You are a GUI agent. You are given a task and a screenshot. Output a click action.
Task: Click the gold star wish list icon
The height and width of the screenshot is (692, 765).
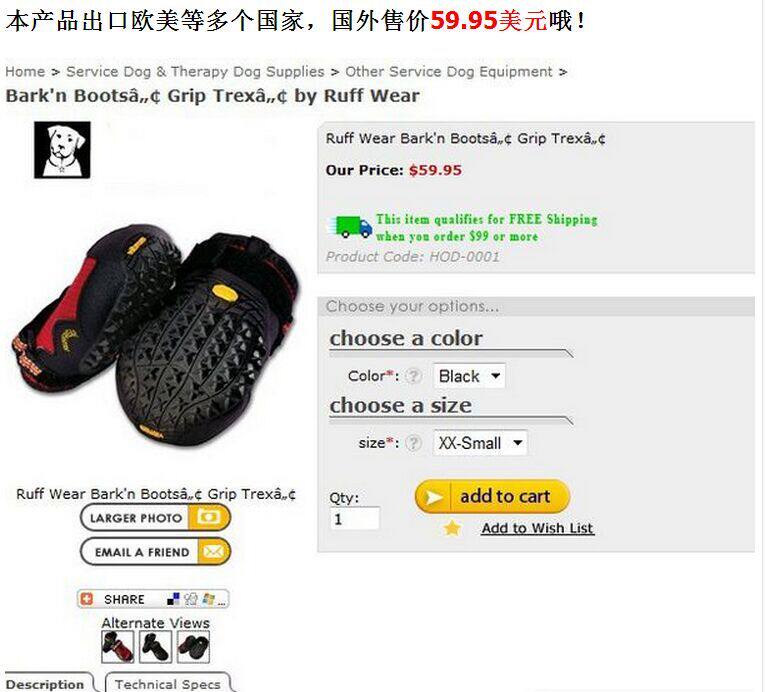coord(452,528)
